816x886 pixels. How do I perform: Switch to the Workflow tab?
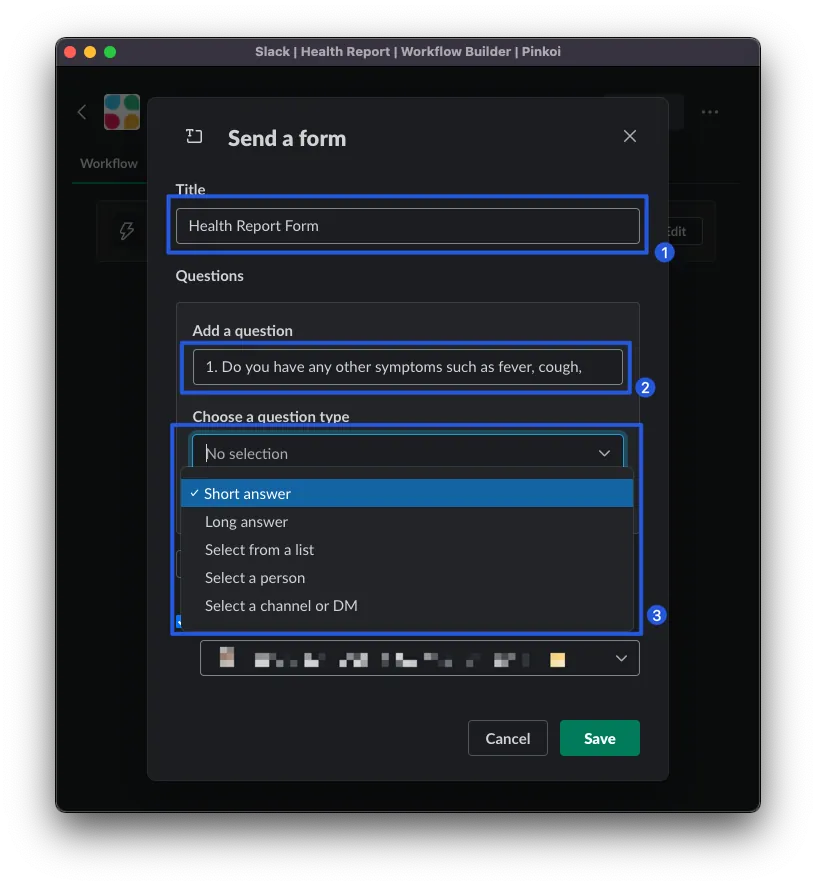[x=109, y=163]
